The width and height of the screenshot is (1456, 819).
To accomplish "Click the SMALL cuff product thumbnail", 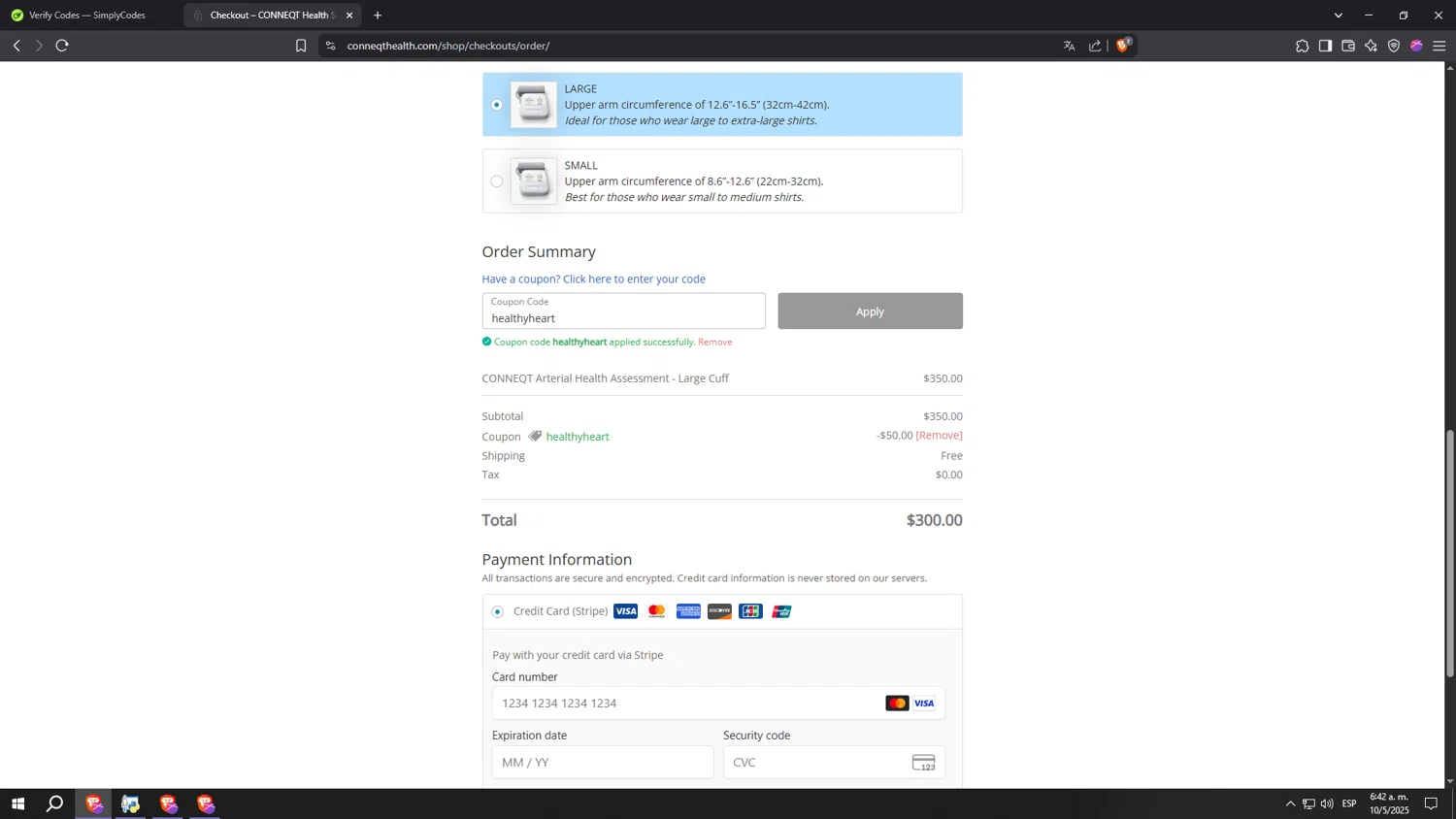I will click(x=534, y=181).
